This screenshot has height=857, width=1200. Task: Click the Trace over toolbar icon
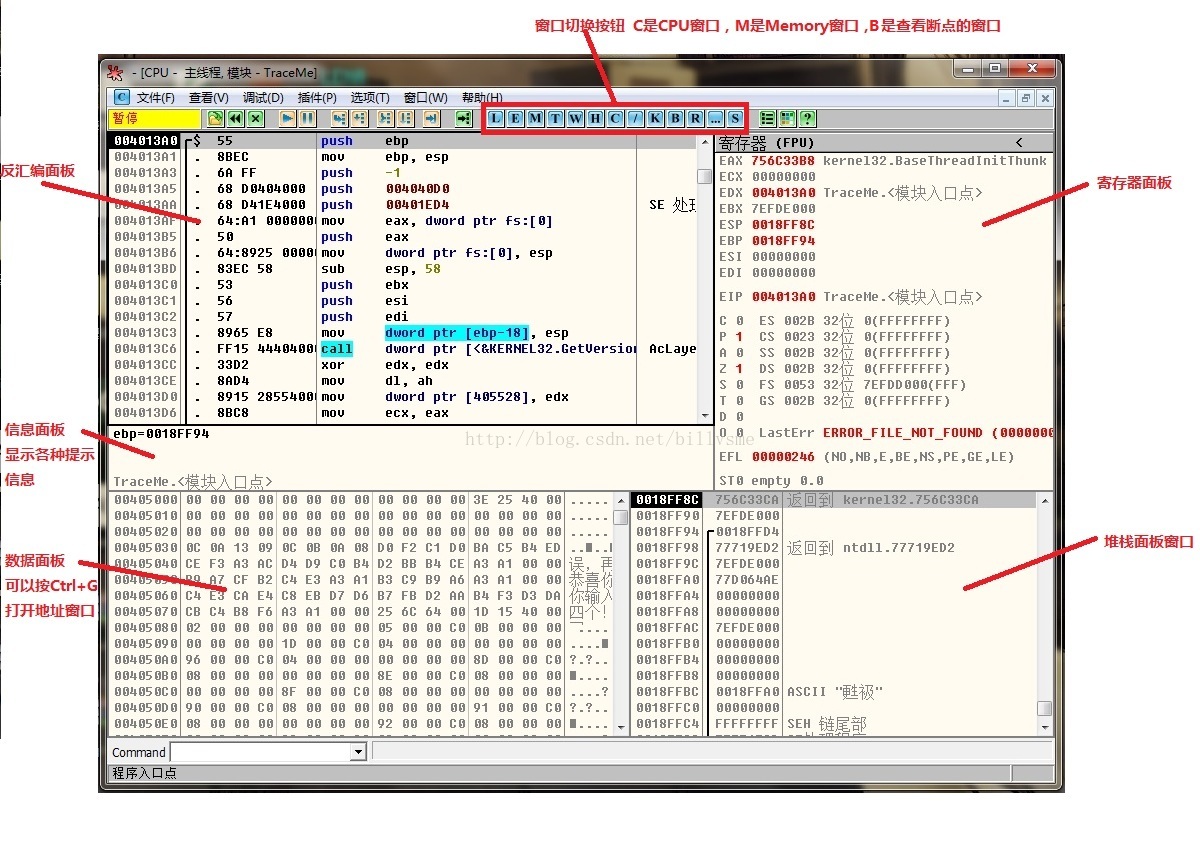click(x=405, y=118)
